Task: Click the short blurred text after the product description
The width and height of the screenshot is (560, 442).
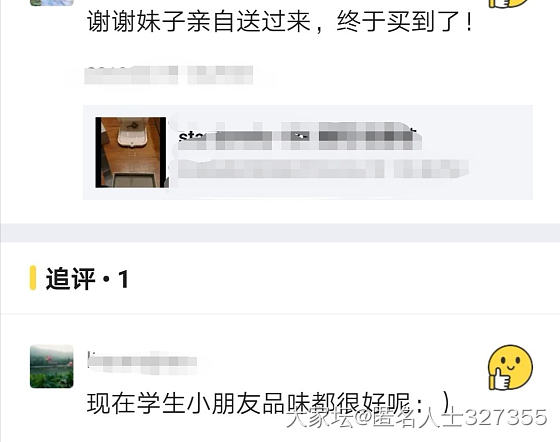Action: [431, 169]
